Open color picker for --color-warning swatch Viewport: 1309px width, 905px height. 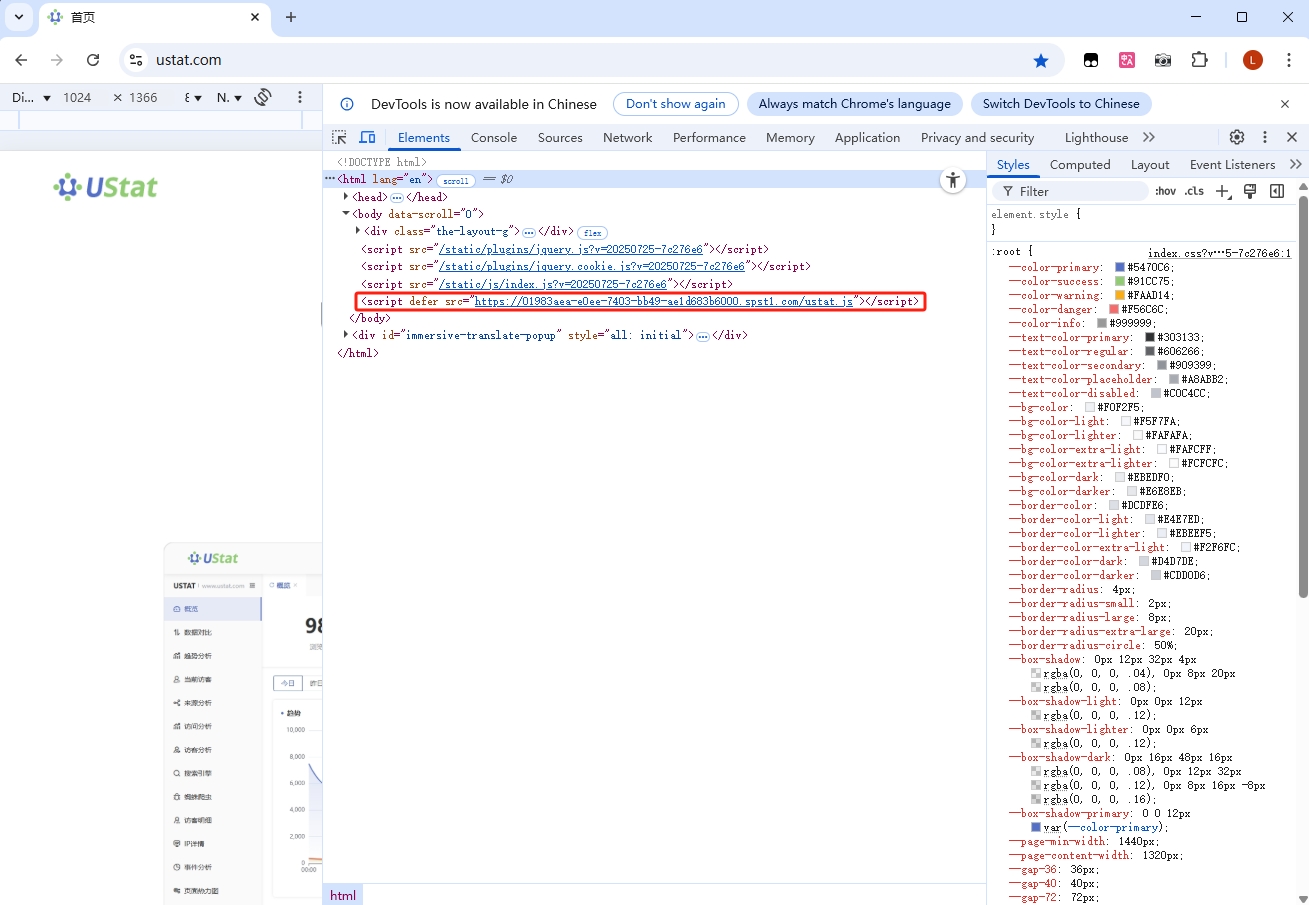(x=1120, y=295)
